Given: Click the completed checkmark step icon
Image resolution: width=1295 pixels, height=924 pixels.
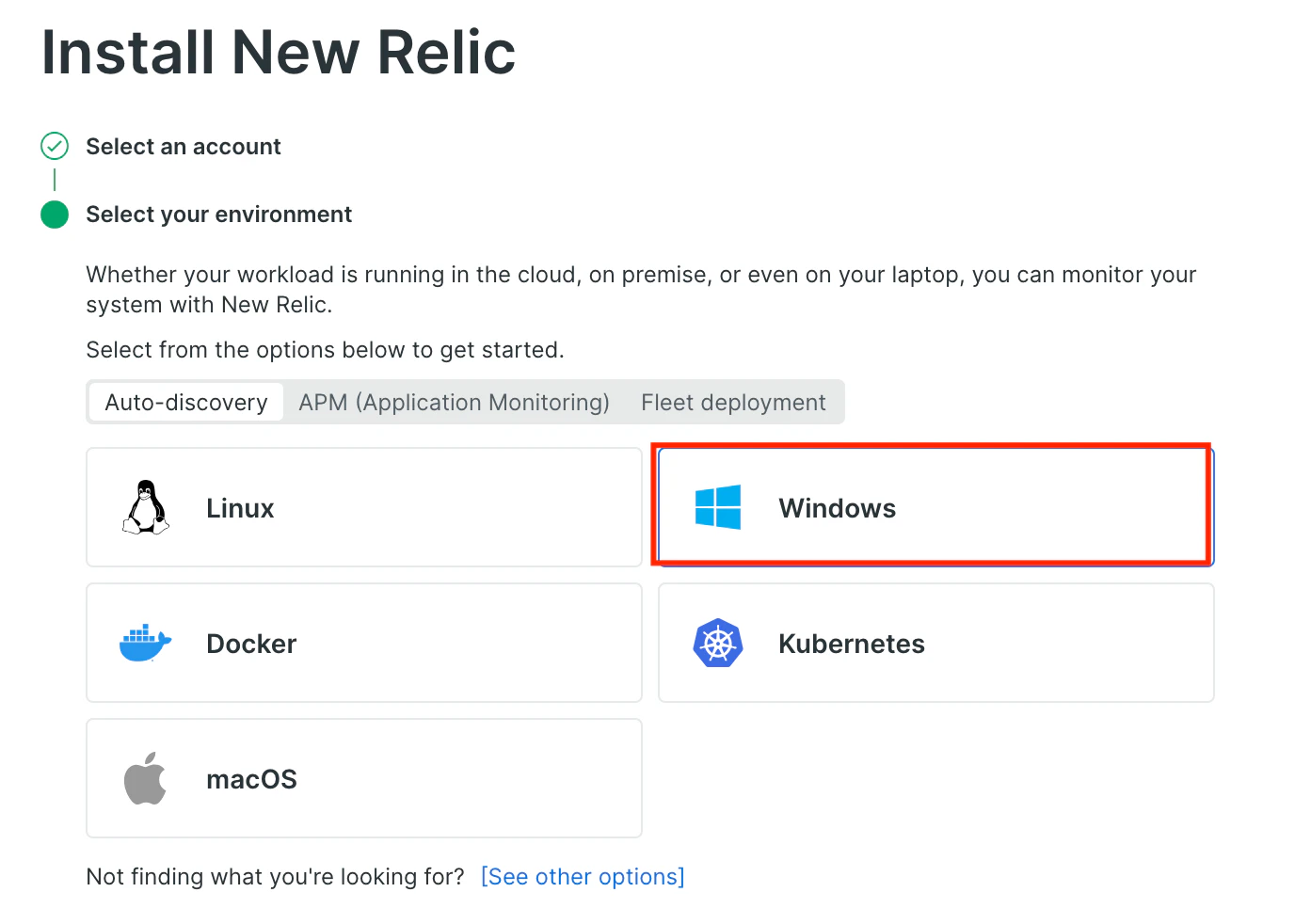Looking at the screenshot, I should [55, 146].
